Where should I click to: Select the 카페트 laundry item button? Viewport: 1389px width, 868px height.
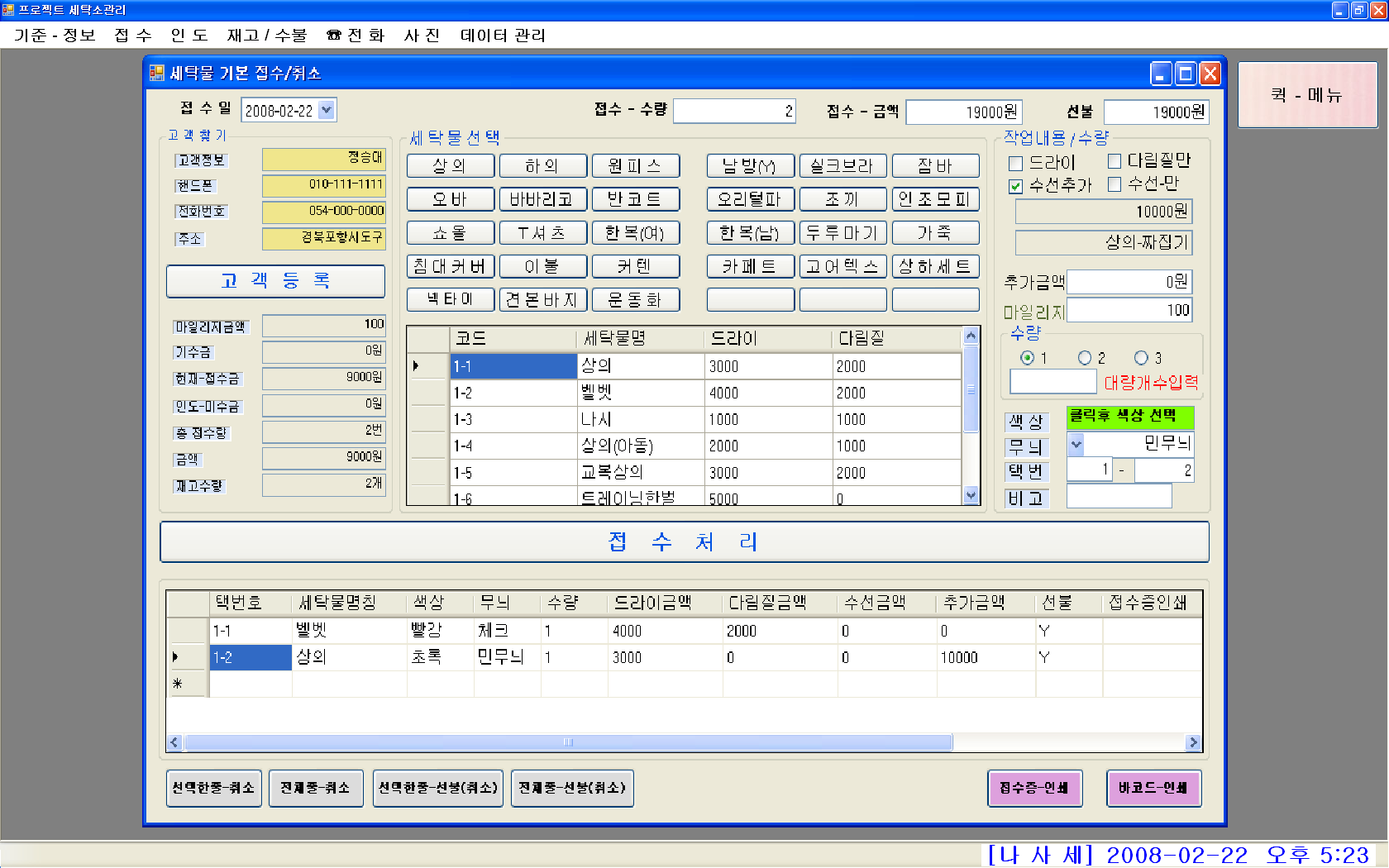point(751,266)
